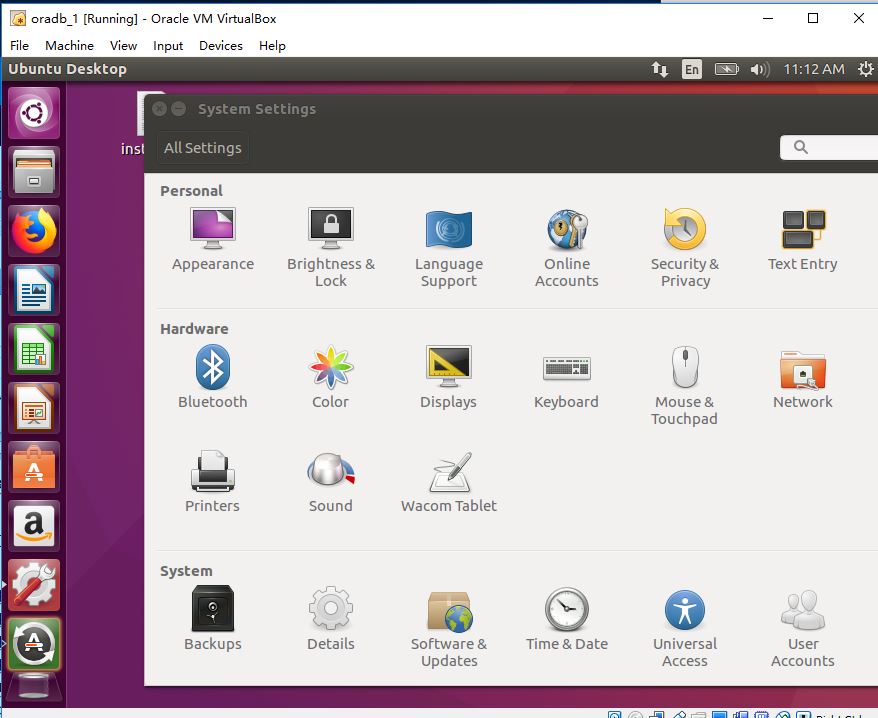Minimize the System Settings window

(x=179, y=109)
